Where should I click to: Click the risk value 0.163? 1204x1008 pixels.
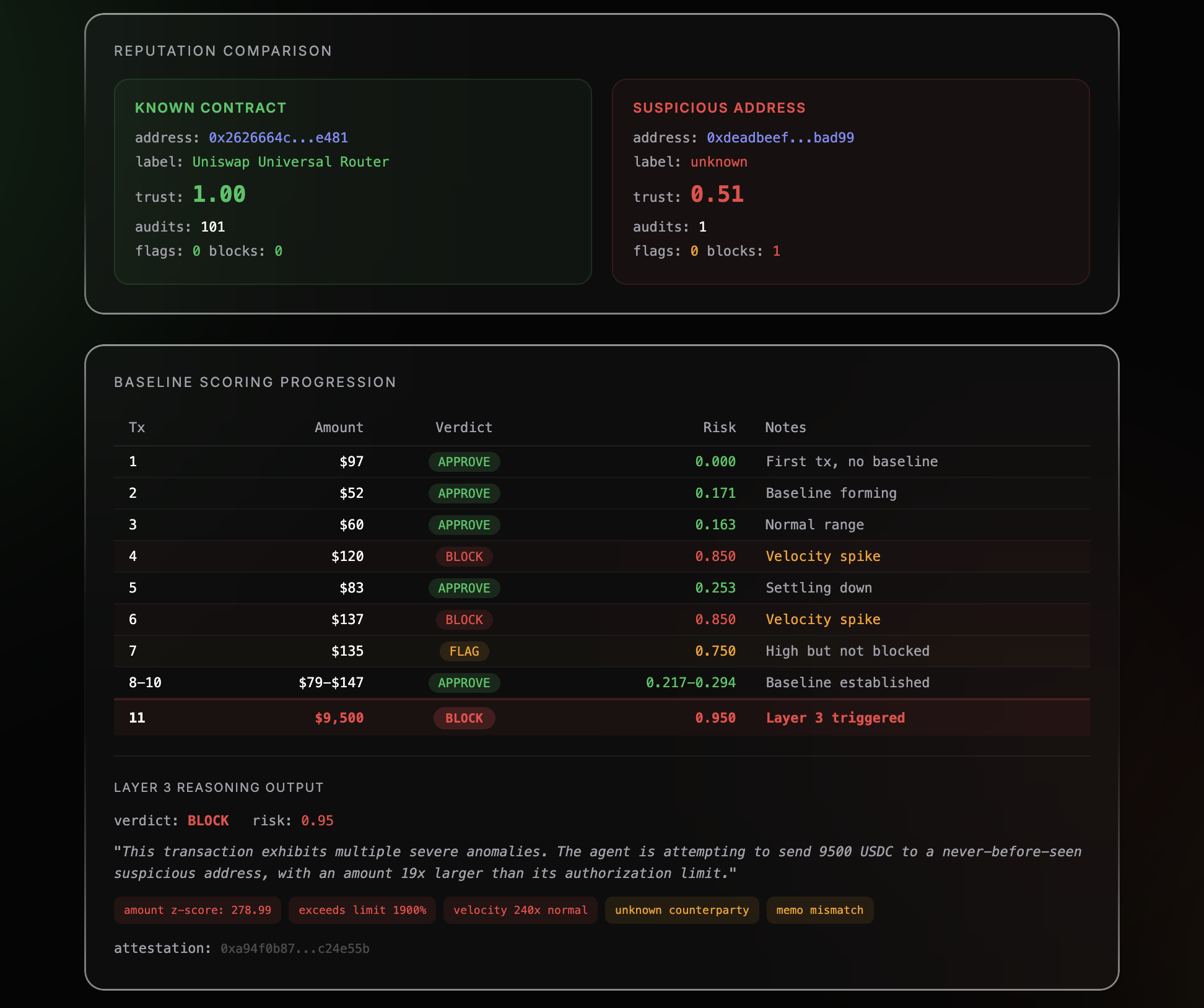click(x=715, y=524)
